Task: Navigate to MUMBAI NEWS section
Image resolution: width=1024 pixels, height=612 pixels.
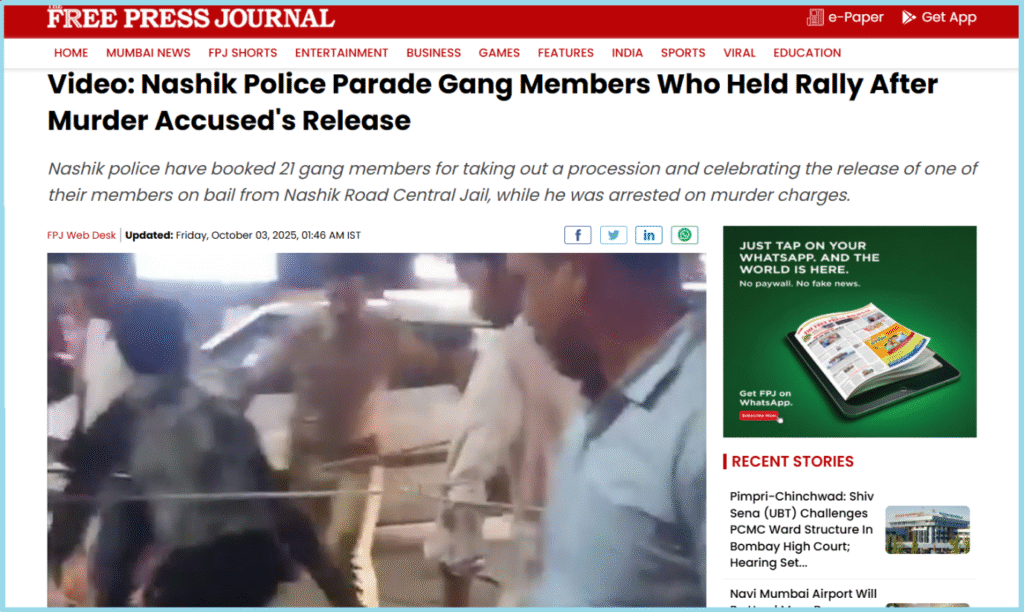Action: (148, 53)
